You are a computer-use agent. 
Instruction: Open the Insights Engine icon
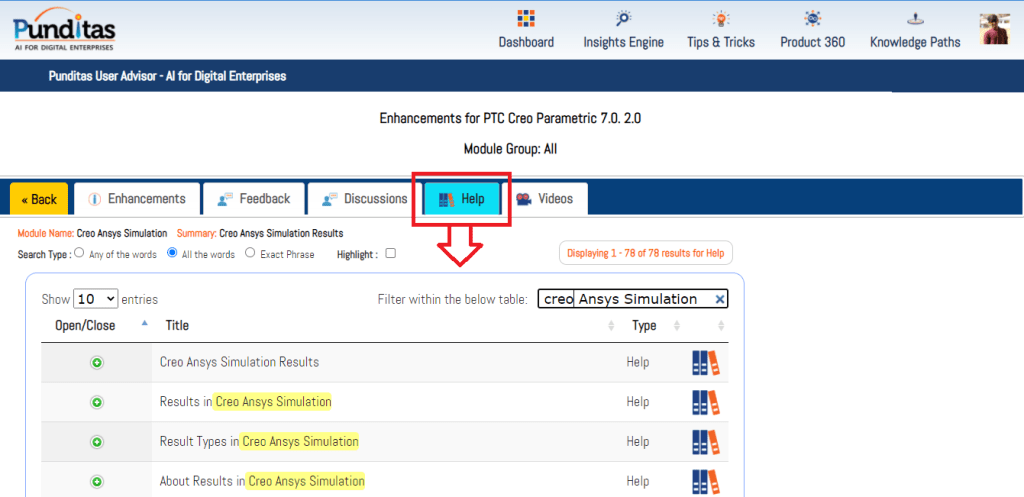coord(623,19)
